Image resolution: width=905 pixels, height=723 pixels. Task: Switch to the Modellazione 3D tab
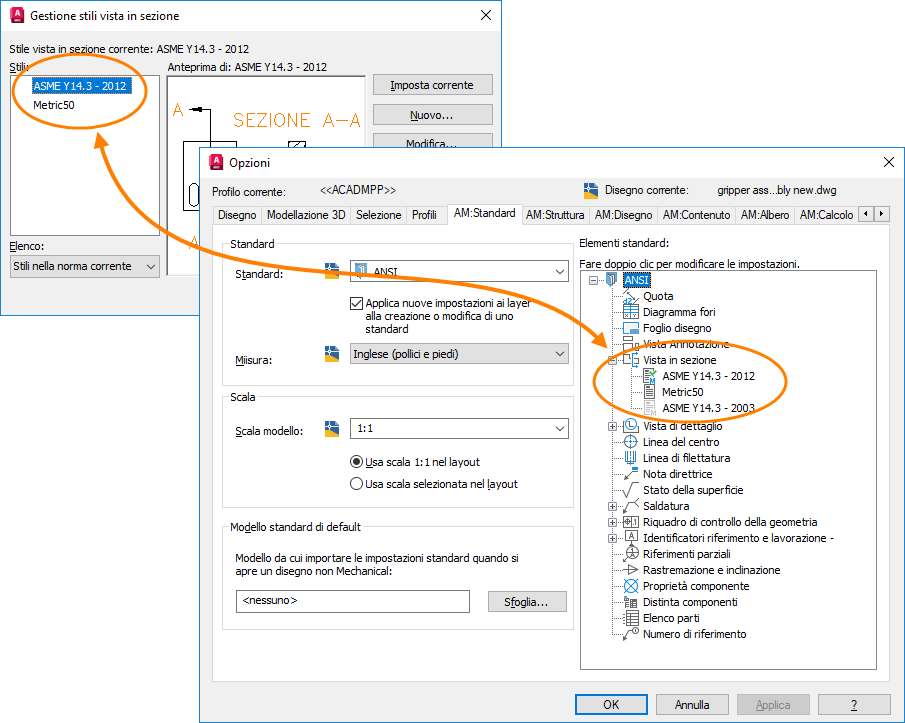306,215
